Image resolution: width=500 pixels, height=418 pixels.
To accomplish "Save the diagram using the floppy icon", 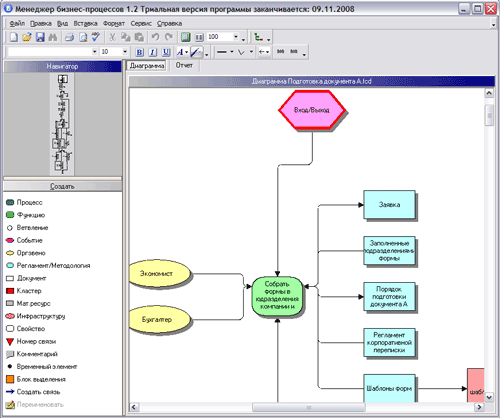I will click(x=40, y=37).
